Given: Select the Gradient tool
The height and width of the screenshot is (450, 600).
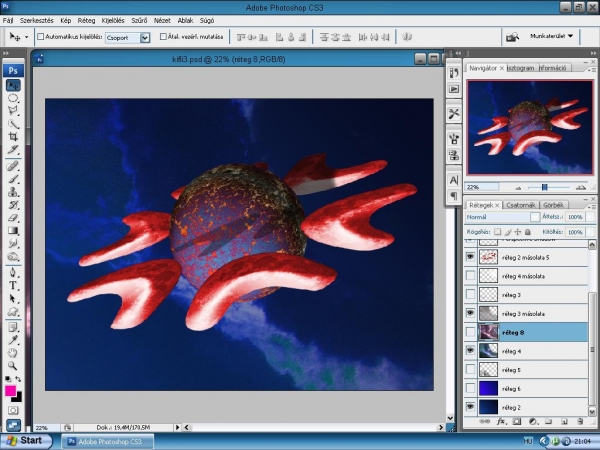Looking at the screenshot, I should (13, 230).
